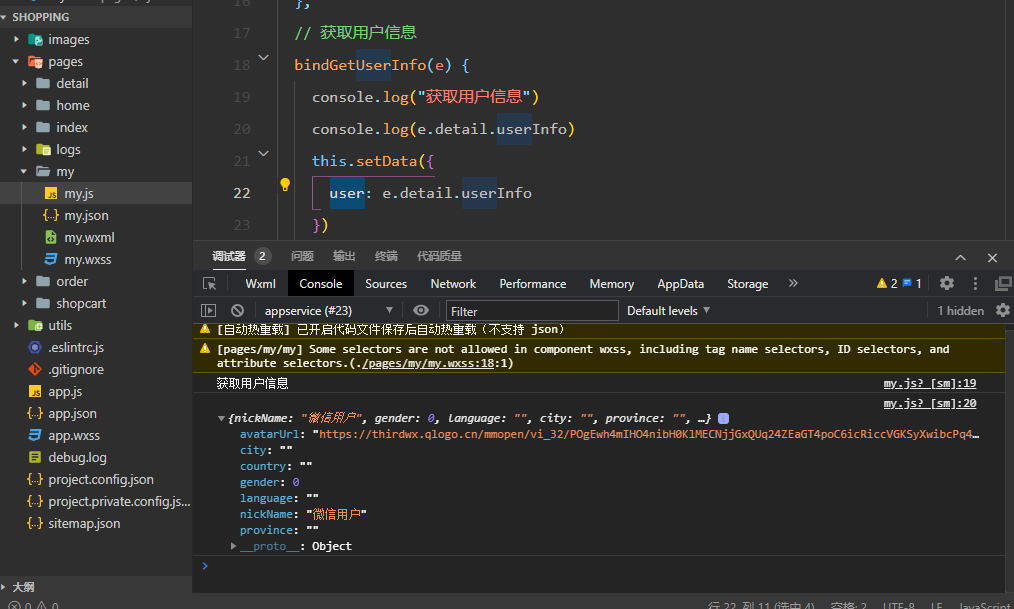1014x609 pixels.
Task: Click the lightbulb quick fix icon
Action: click(285, 185)
